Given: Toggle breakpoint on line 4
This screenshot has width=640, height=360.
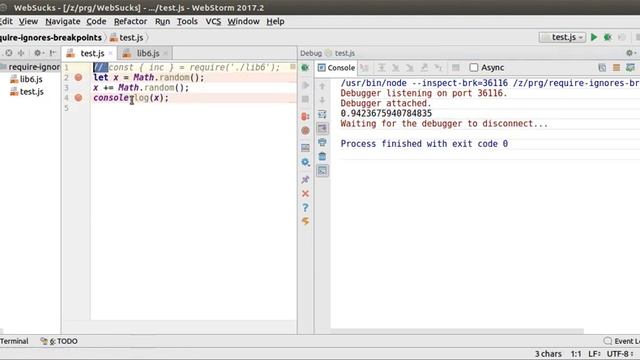Looking at the screenshot, I should point(78,98).
